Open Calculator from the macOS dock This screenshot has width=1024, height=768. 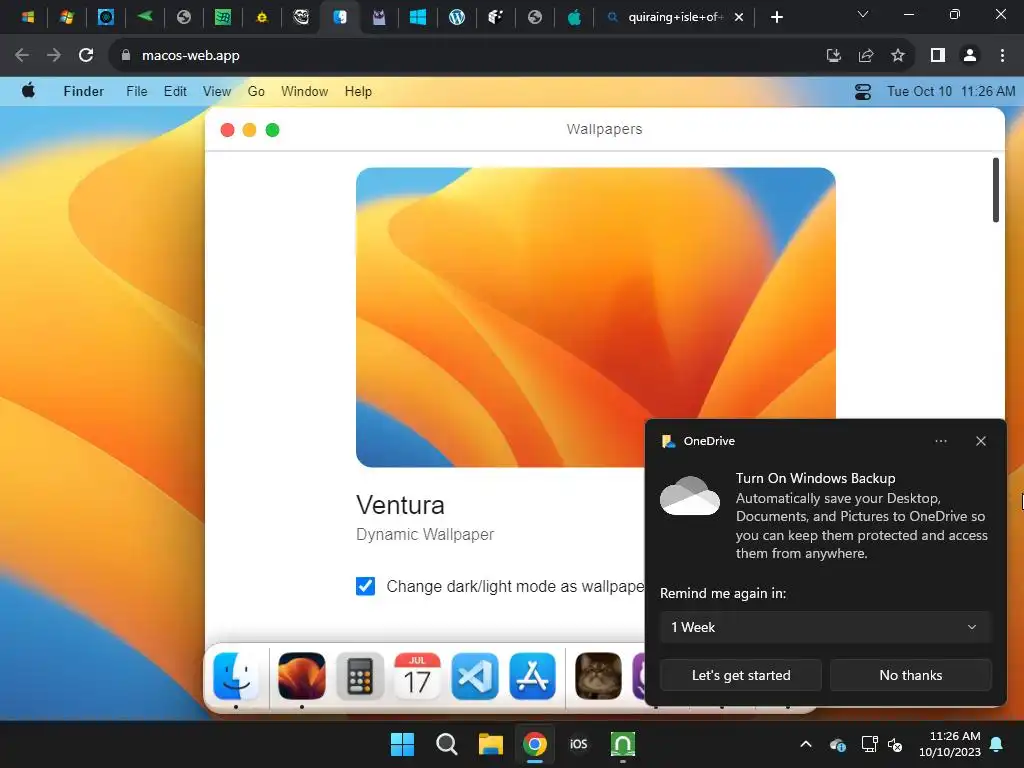tap(360, 675)
